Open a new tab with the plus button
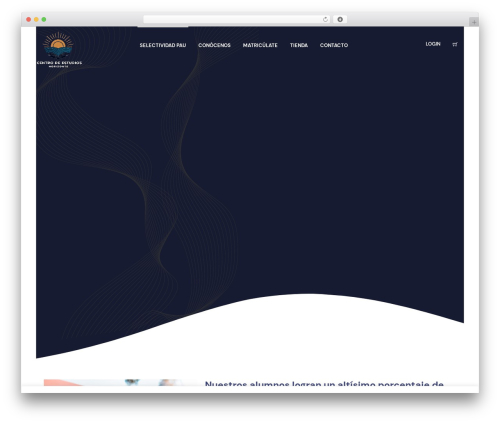The image size is (500, 423). (x=474, y=22)
